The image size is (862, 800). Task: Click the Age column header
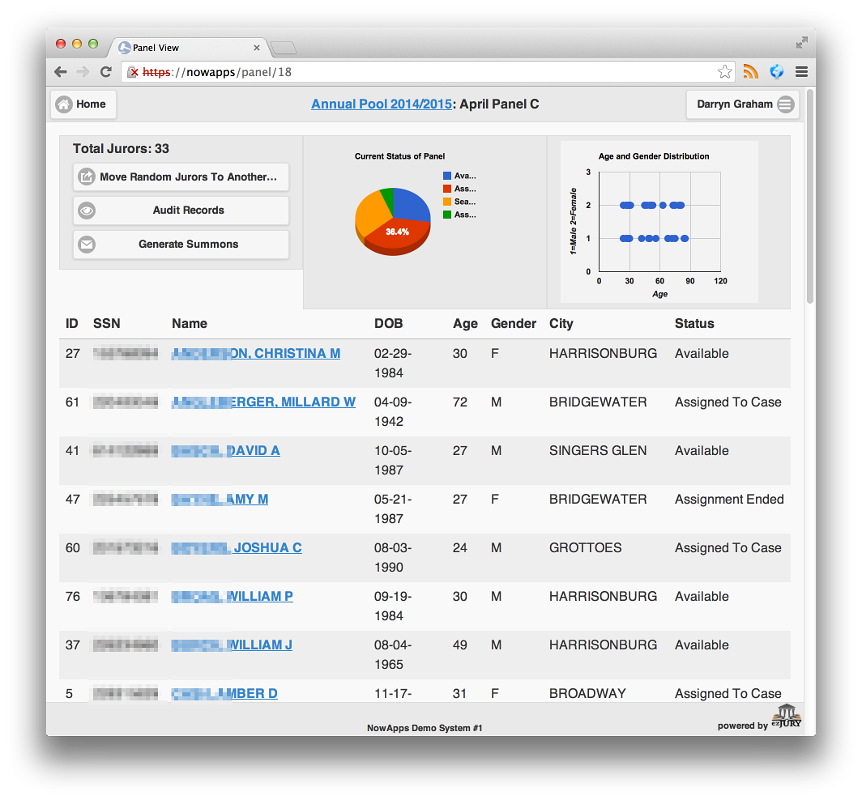(x=465, y=324)
